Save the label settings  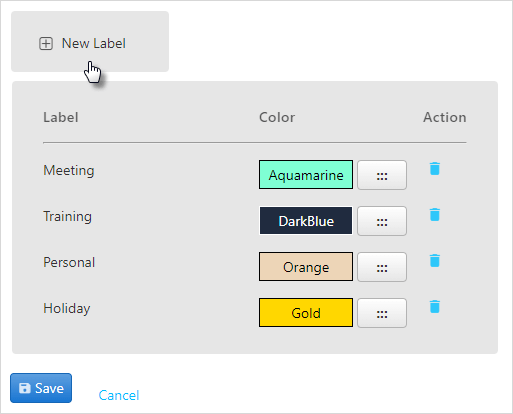[41, 388]
